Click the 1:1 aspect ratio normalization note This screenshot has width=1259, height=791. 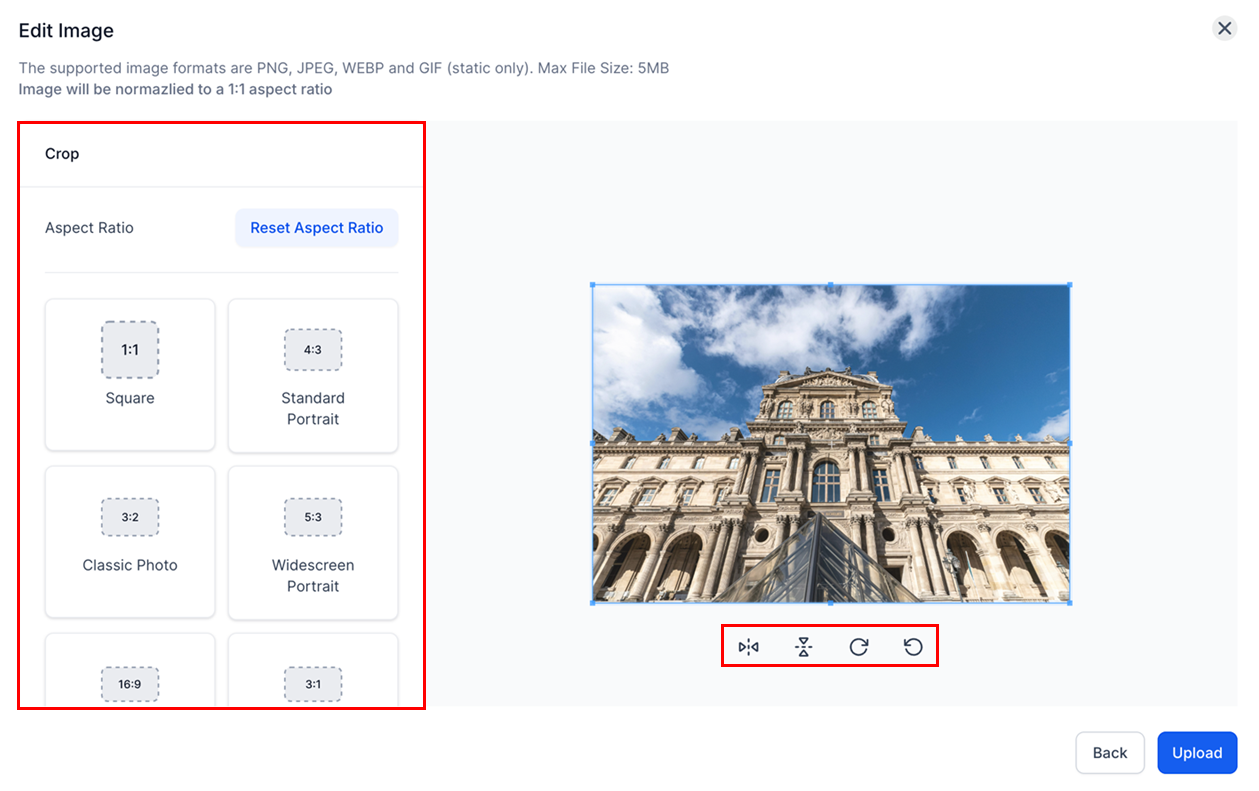coord(175,89)
